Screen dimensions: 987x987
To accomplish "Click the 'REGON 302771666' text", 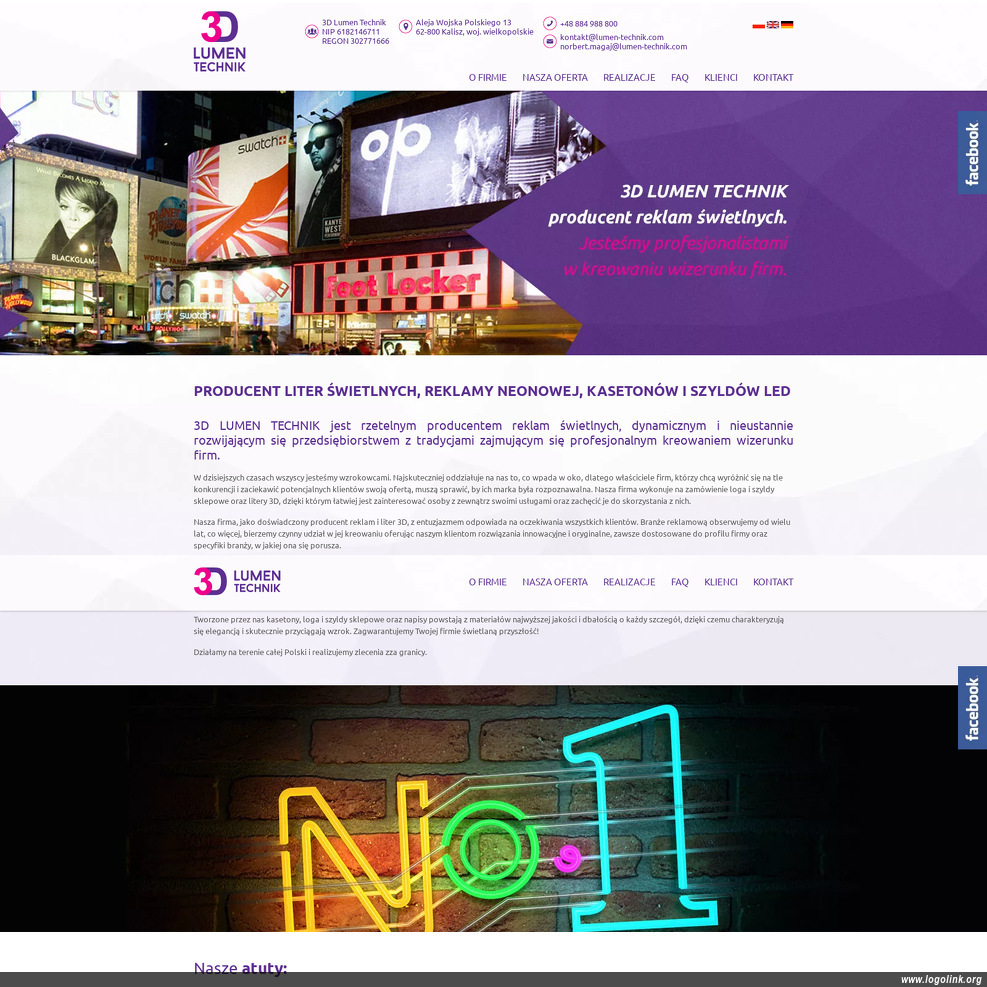I will pos(356,42).
